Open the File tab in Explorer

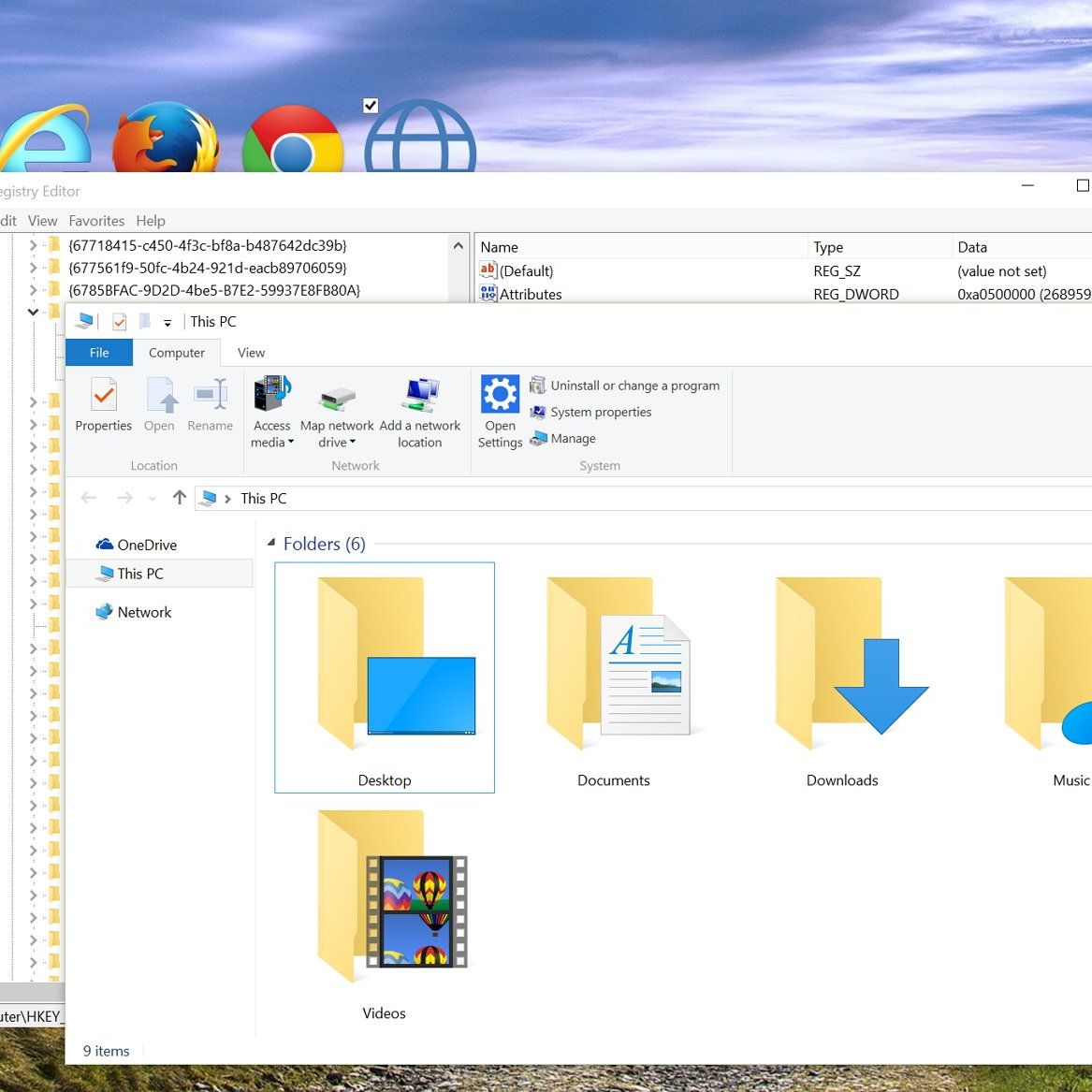pos(99,353)
